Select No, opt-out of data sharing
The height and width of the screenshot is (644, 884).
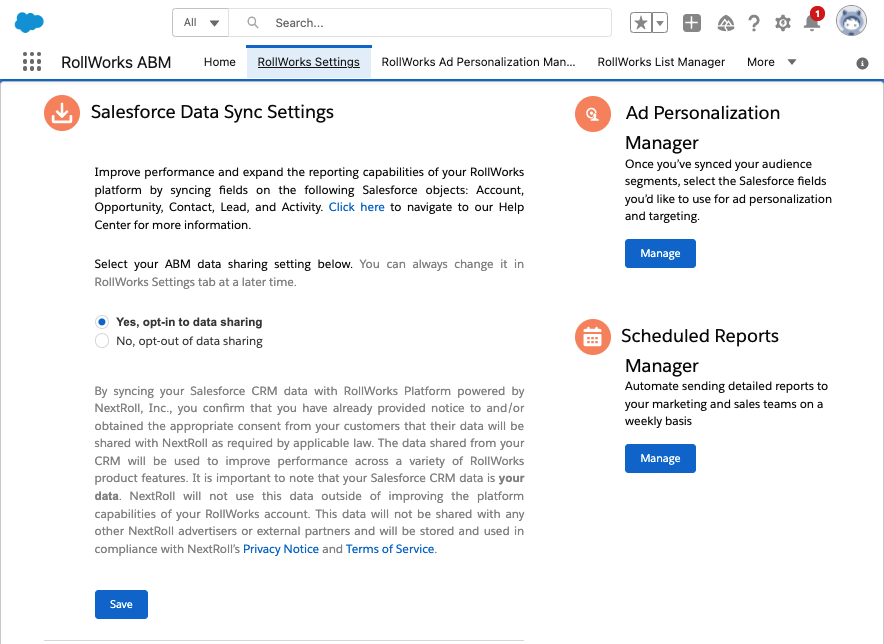point(102,341)
